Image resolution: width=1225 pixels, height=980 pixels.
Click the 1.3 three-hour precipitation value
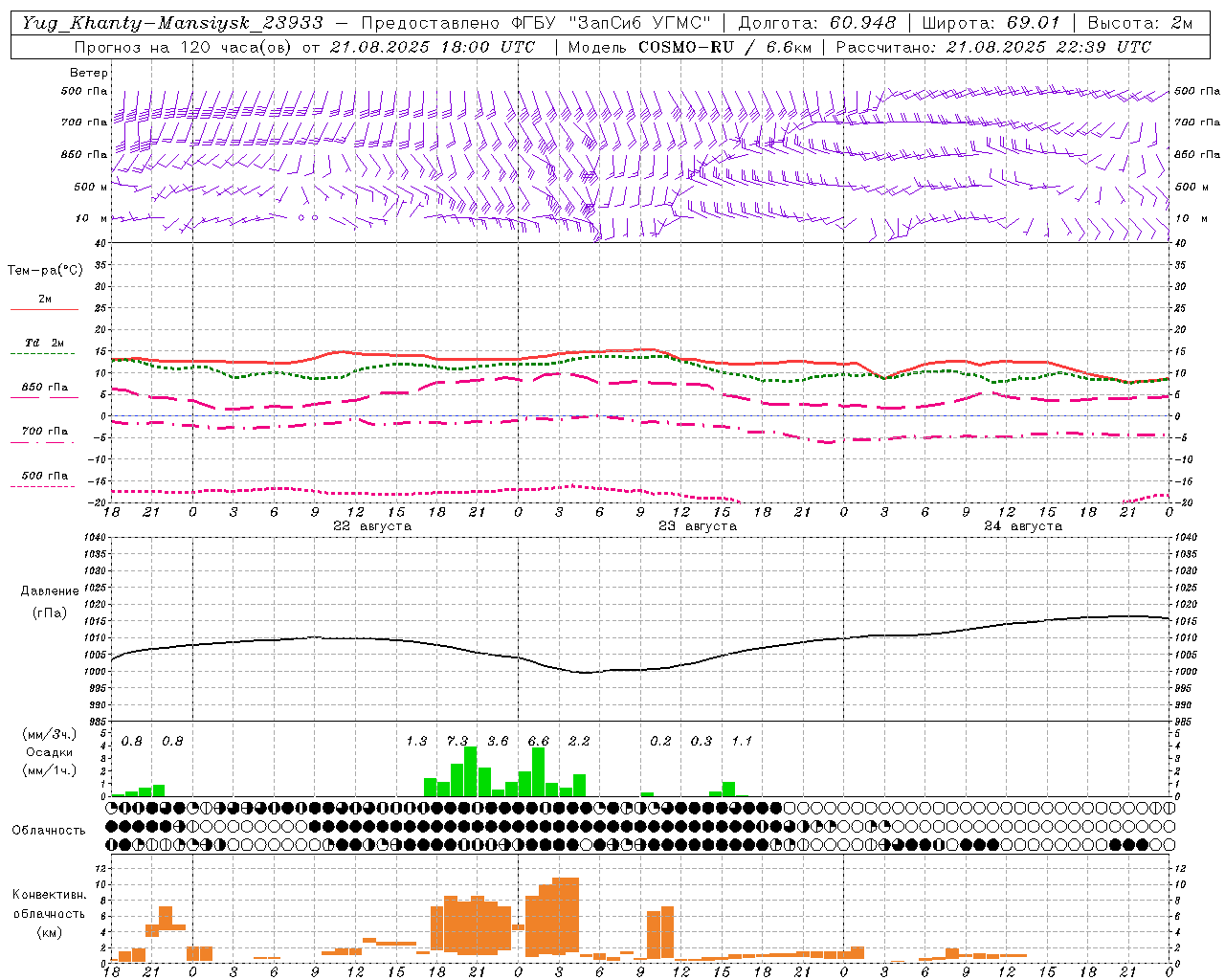[x=416, y=742]
